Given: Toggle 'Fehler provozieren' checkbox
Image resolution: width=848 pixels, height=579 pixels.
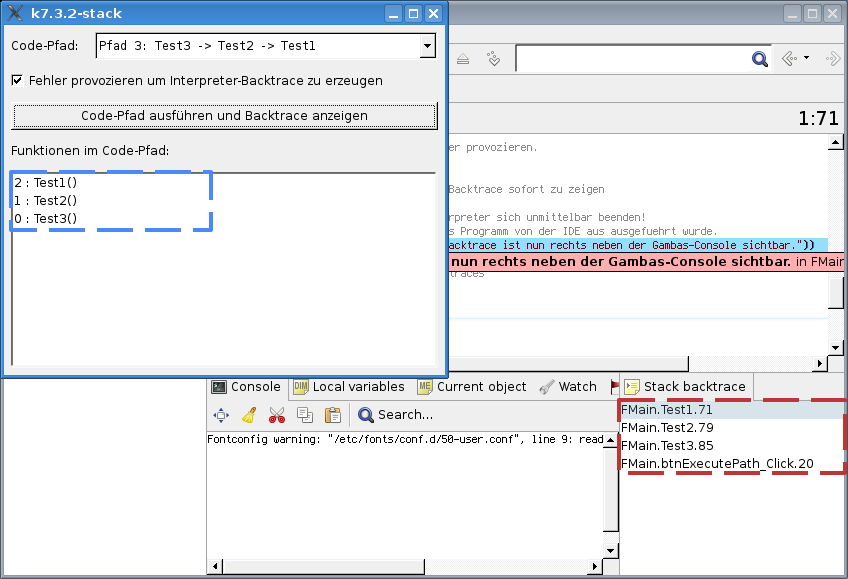Looking at the screenshot, I should 17,80.
